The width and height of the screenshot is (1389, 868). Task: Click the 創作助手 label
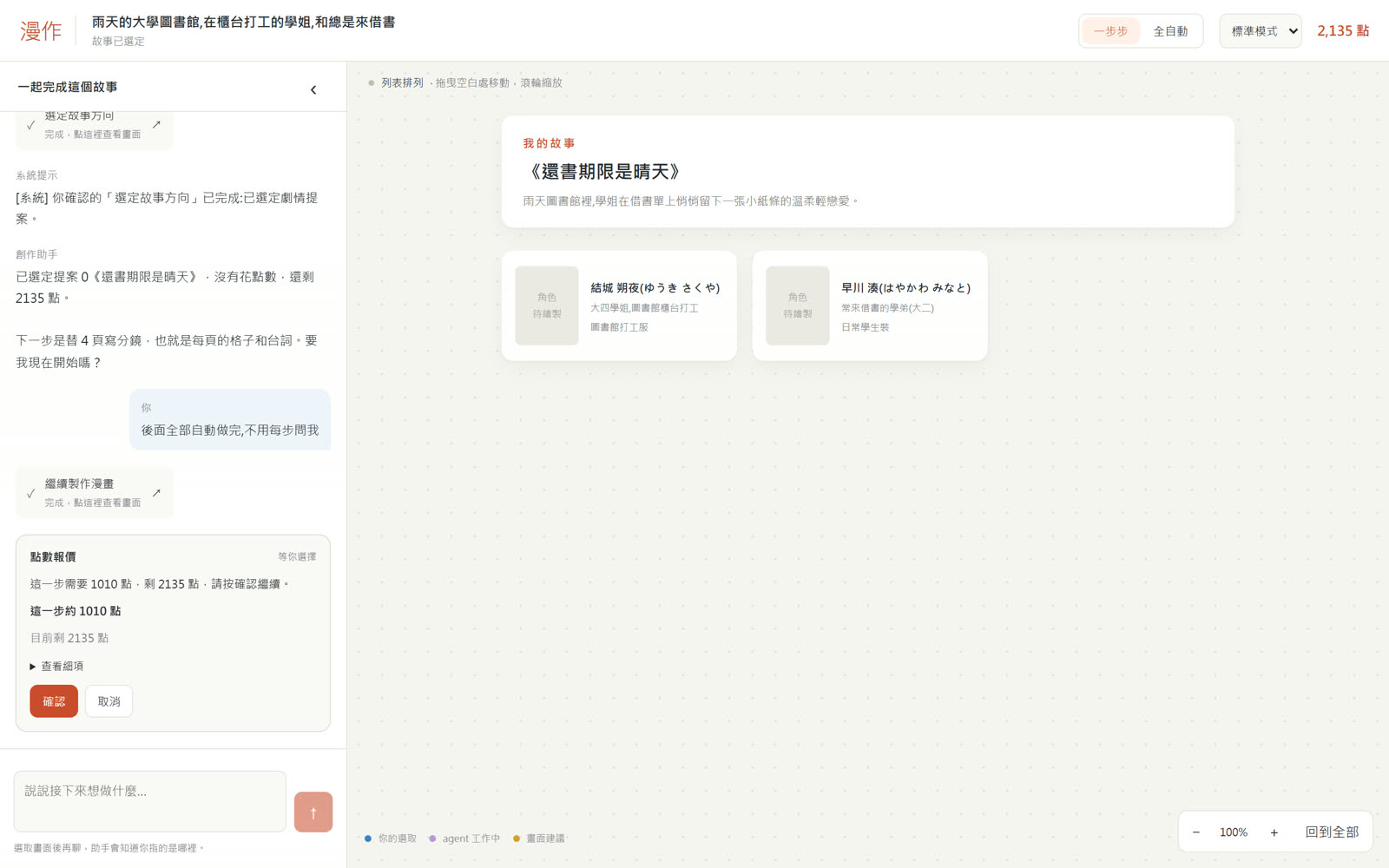point(36,254)
